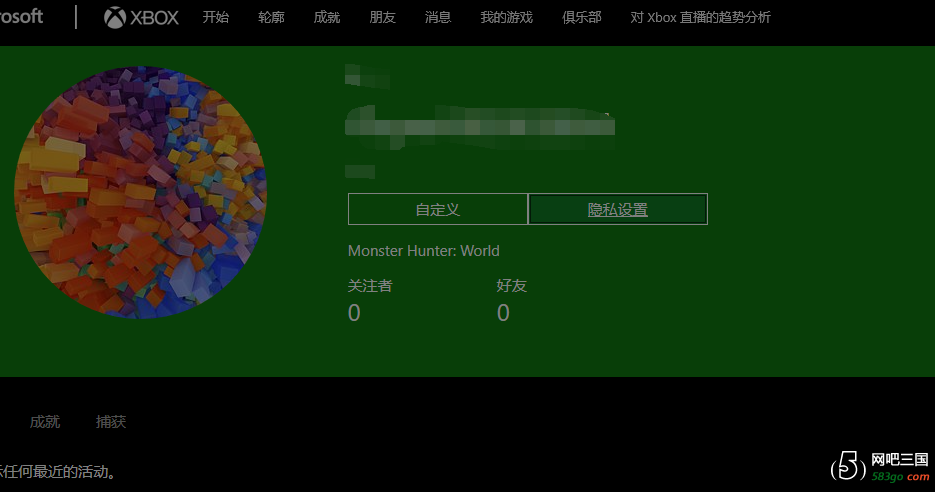Open 俱乐部 in the navigation bar
Image resolution: width=935 pixels, height=492 pixels.
[581, 17]
